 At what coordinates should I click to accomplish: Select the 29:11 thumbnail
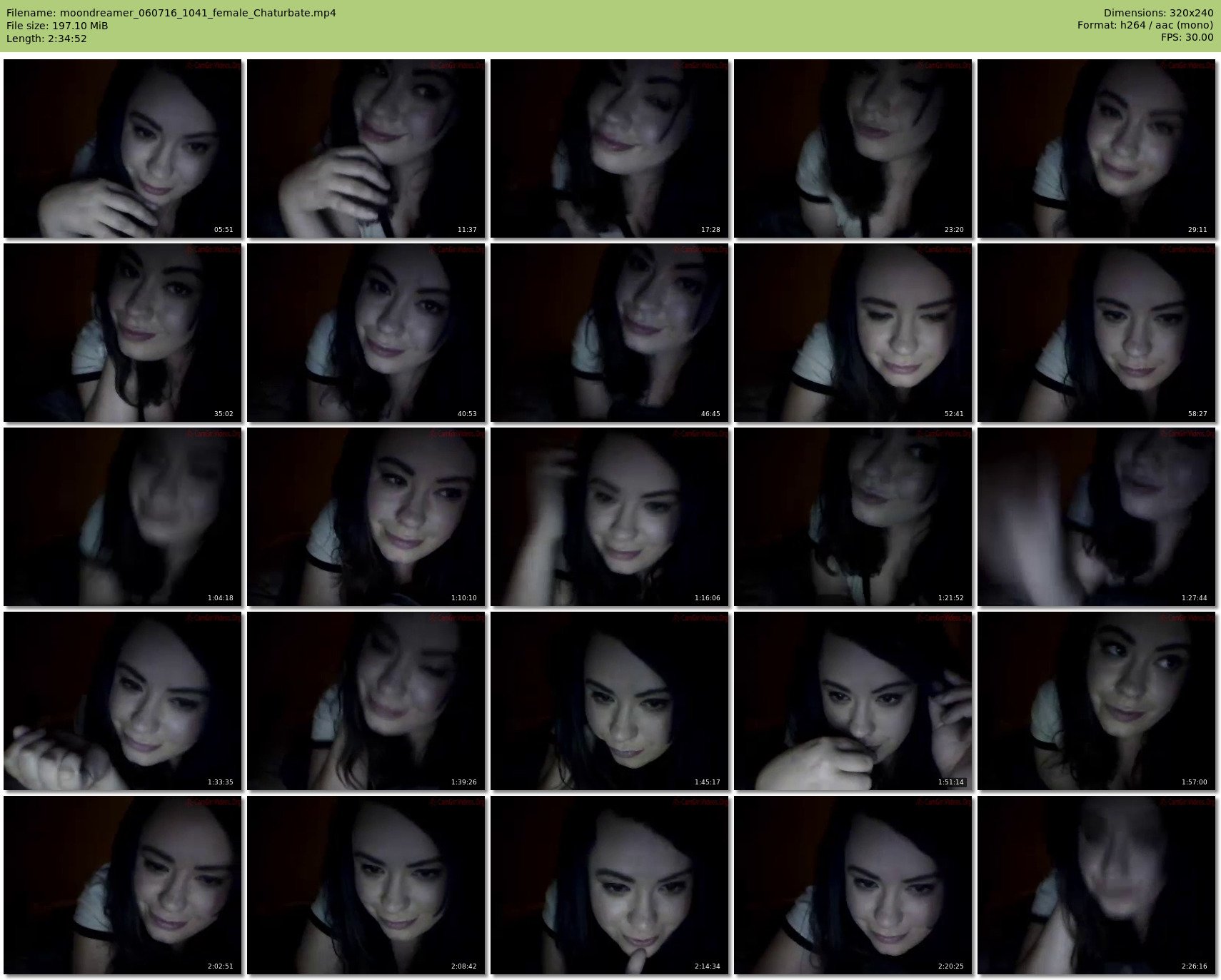pyautogui.click(x=1097, y=148)
